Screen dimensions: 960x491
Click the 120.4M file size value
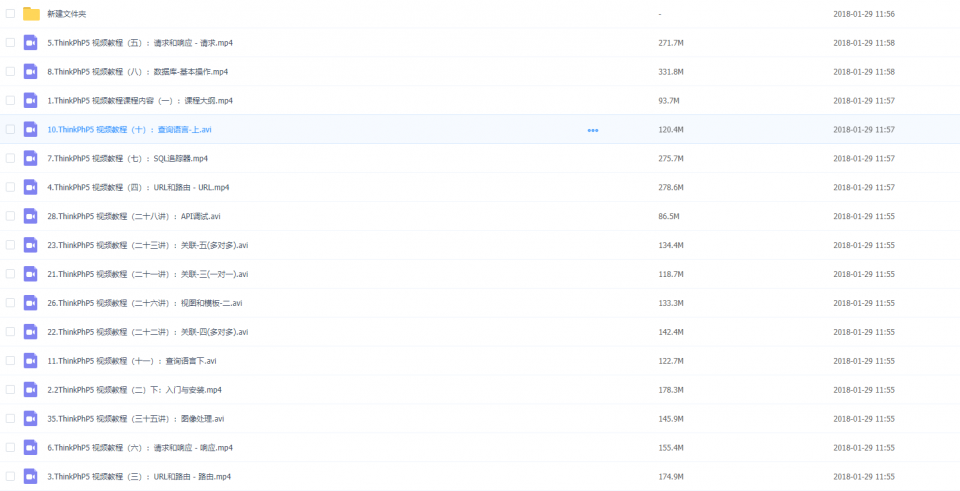[671, 130]
